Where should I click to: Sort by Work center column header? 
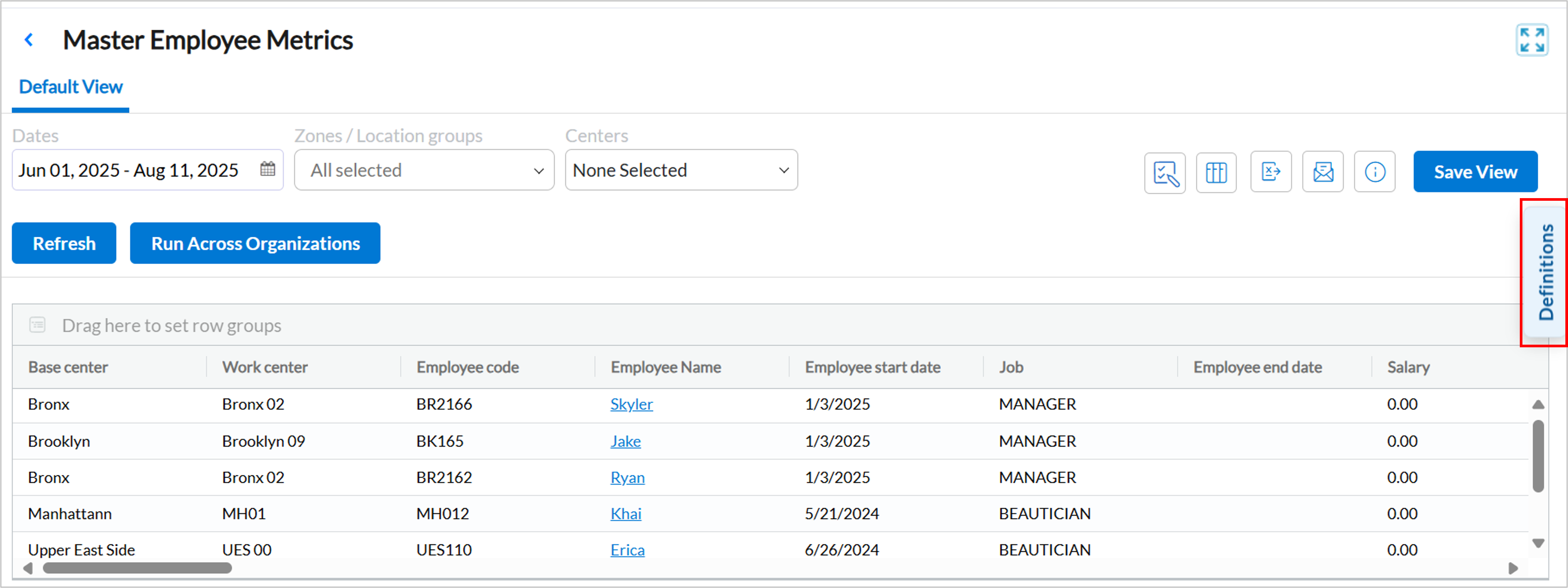(265, 367)
